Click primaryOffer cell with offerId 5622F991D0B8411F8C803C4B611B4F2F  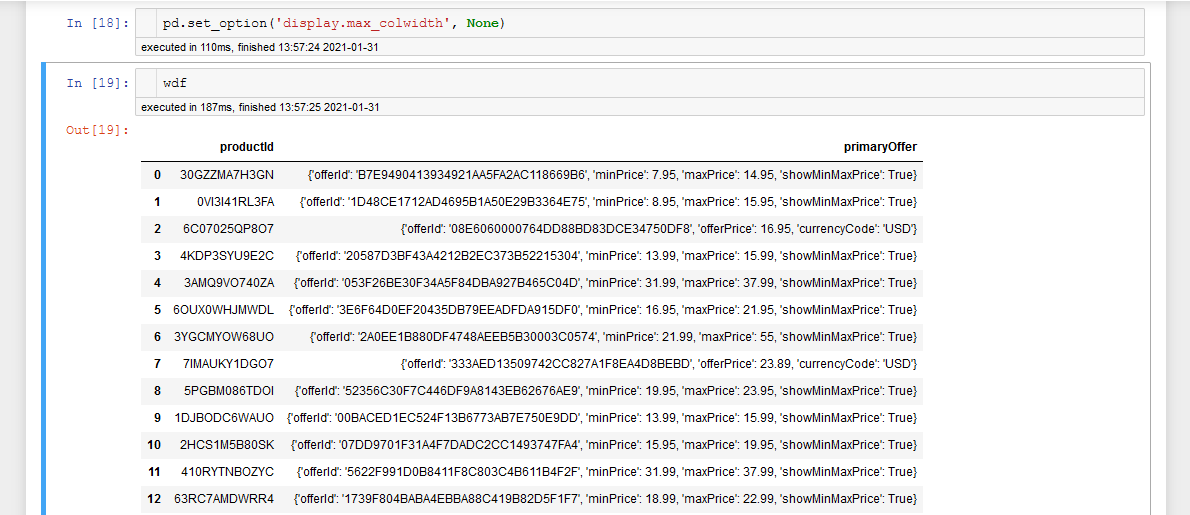[x=607, y=472]
